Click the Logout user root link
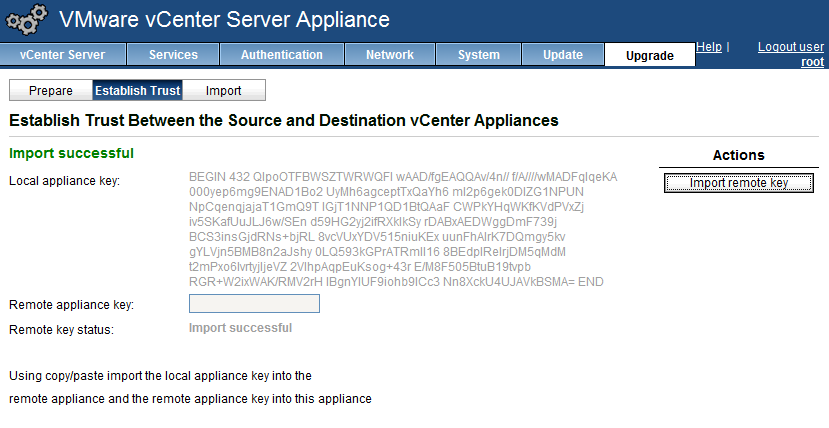The width and height of the screenshot is (829, 428). click(x=790, y=54)
